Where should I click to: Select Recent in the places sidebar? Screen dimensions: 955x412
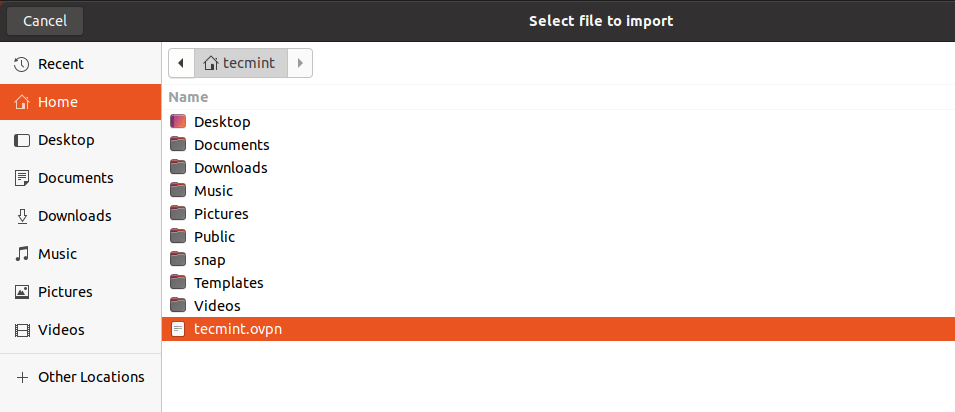(x=60, y=64)
